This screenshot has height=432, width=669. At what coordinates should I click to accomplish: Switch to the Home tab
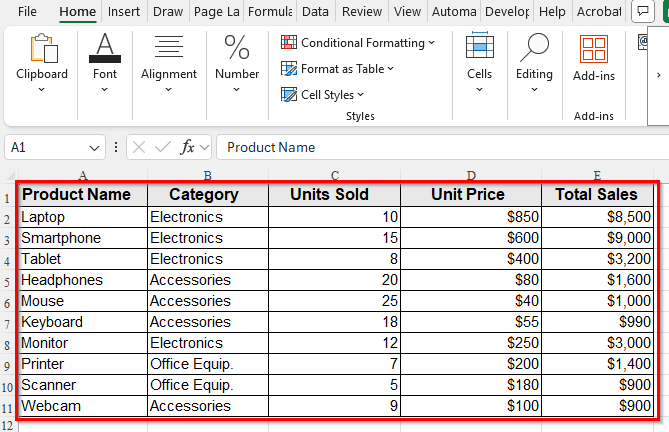click(77, 12)
